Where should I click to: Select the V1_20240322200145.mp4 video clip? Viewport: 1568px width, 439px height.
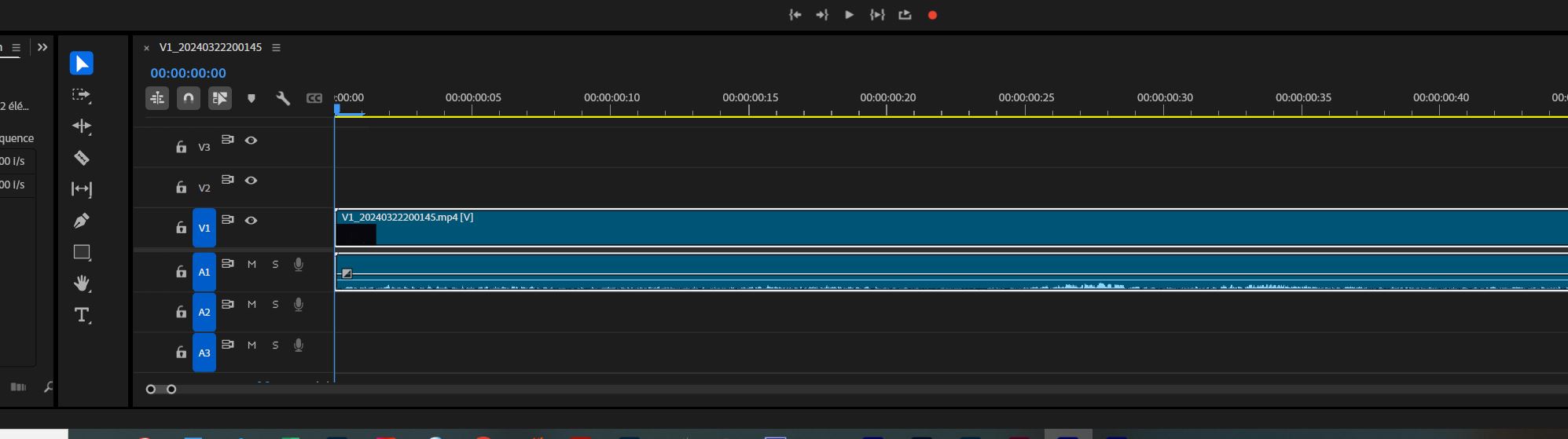tap(951, 228)
